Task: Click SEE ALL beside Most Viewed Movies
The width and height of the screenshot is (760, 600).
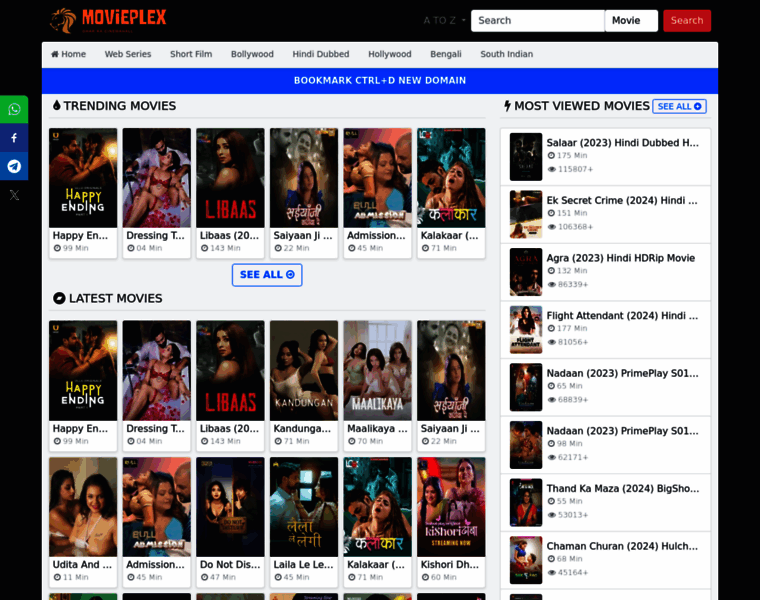Action: pyautogui.click(x=679, y=106)
